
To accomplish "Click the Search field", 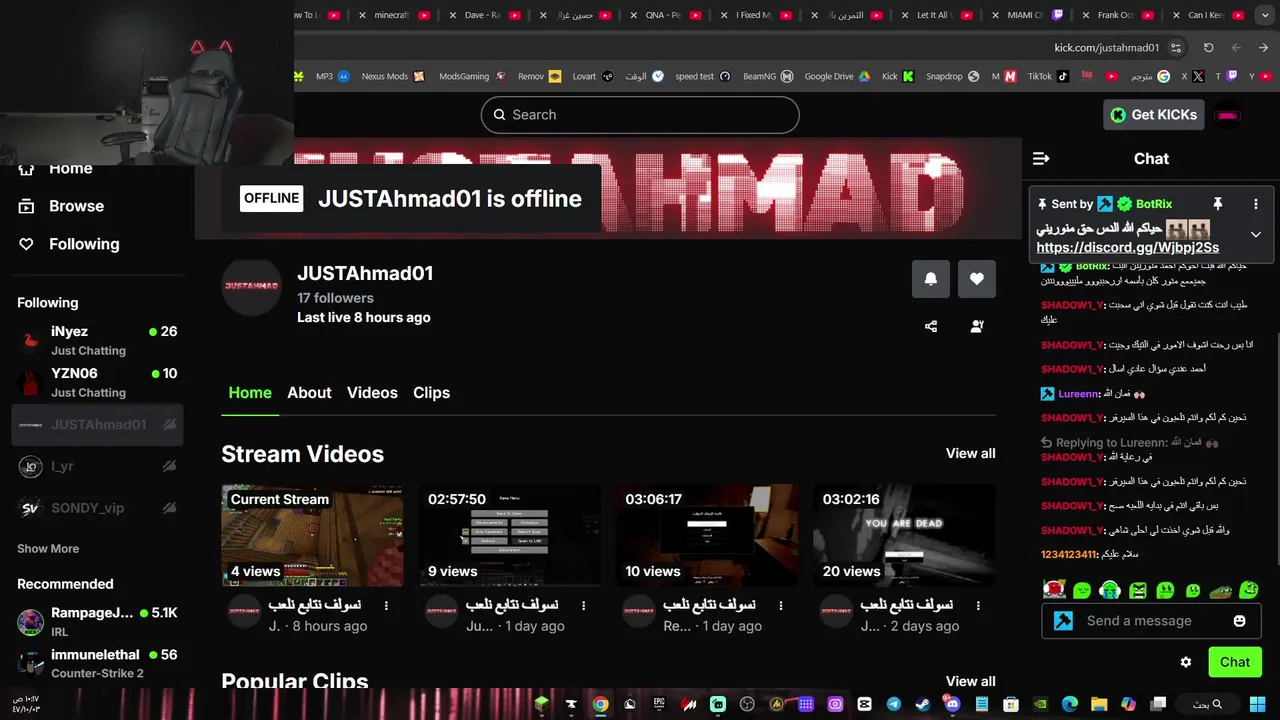I will point(640,115).
